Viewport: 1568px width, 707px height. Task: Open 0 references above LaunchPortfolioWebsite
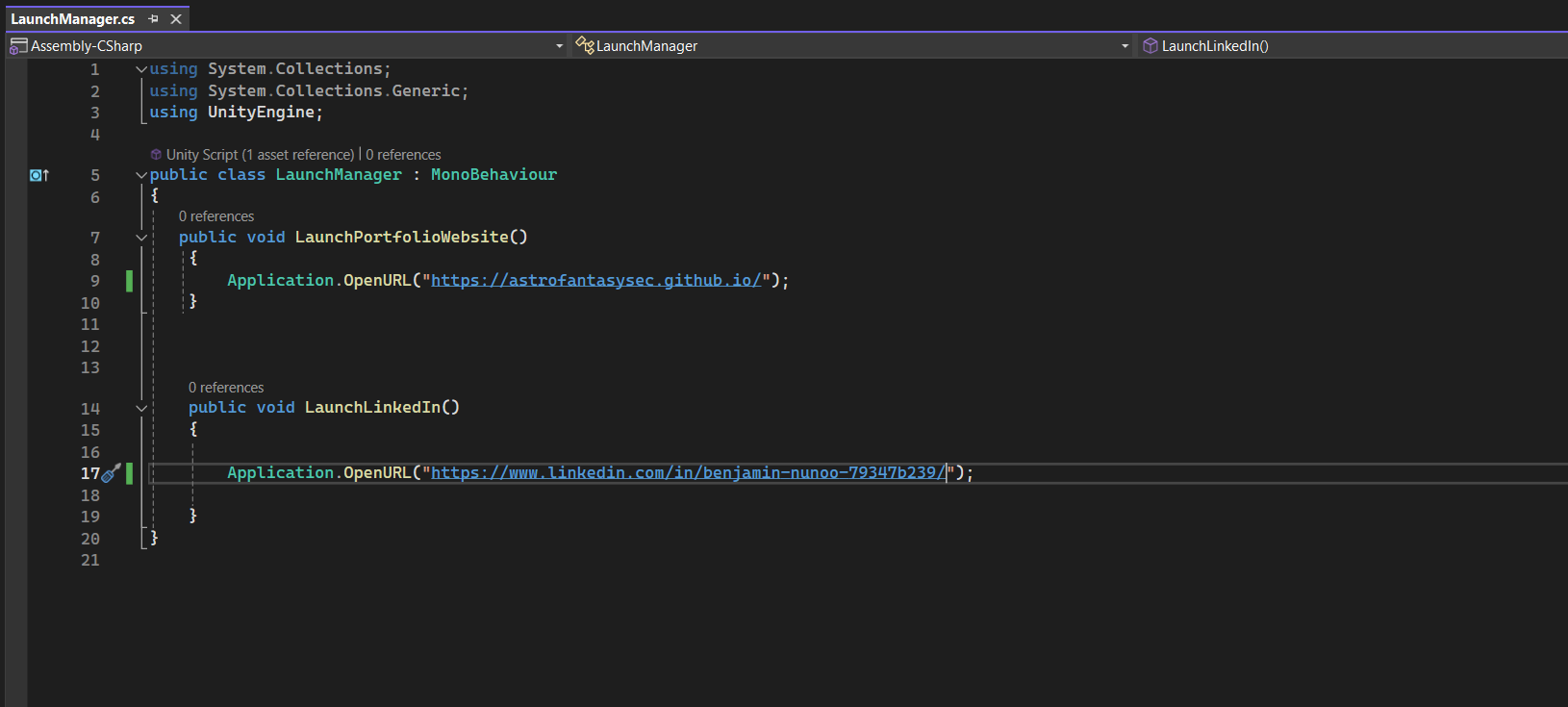coord(216,216)
